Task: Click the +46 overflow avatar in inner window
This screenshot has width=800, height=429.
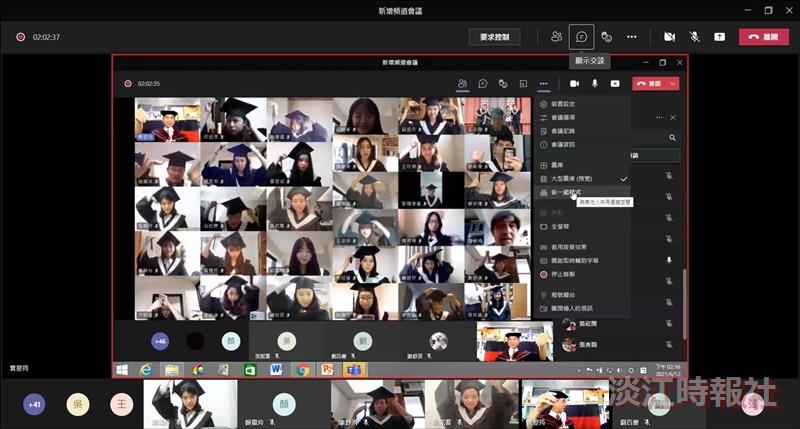Action: [x=160, y=341]
